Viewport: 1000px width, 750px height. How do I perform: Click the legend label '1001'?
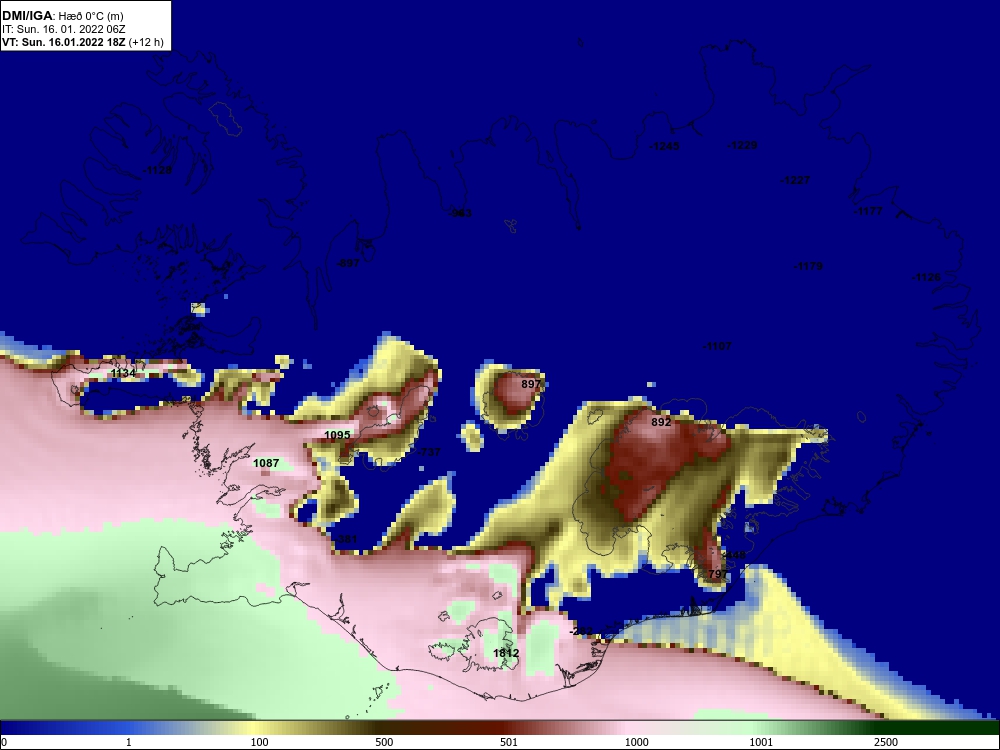[761, 742]
